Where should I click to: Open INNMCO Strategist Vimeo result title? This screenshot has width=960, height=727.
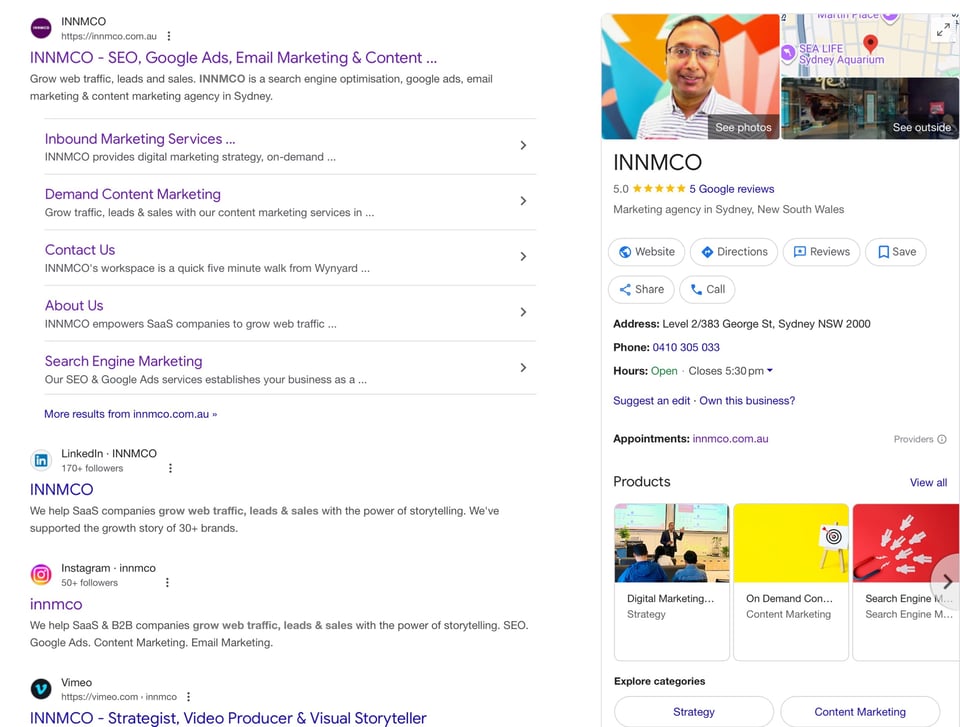(x=228, y=718)
